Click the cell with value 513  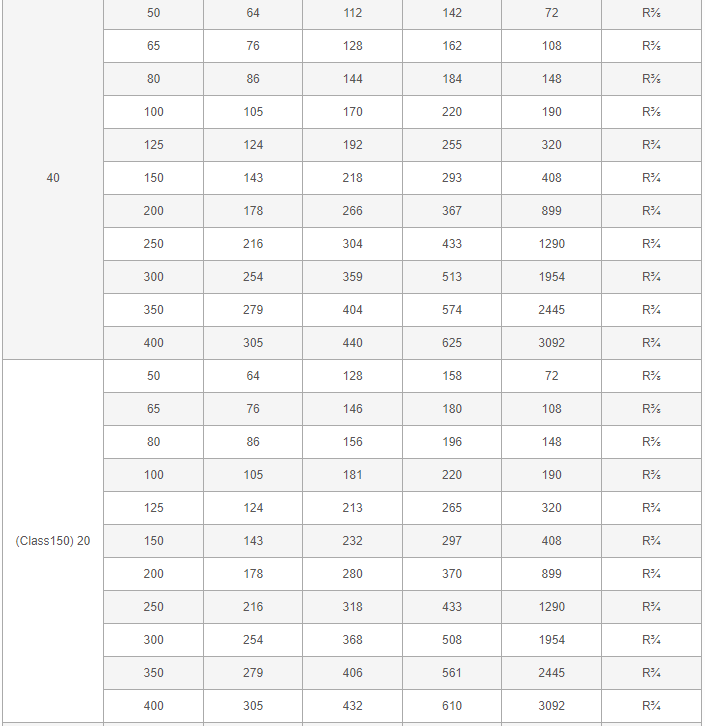tap(452, 277)
